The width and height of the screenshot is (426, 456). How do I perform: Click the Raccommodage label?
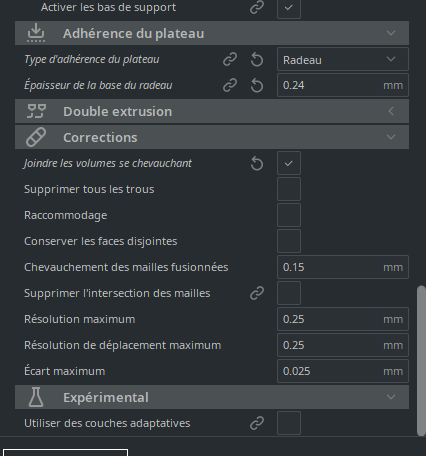[x=66, y=215]
